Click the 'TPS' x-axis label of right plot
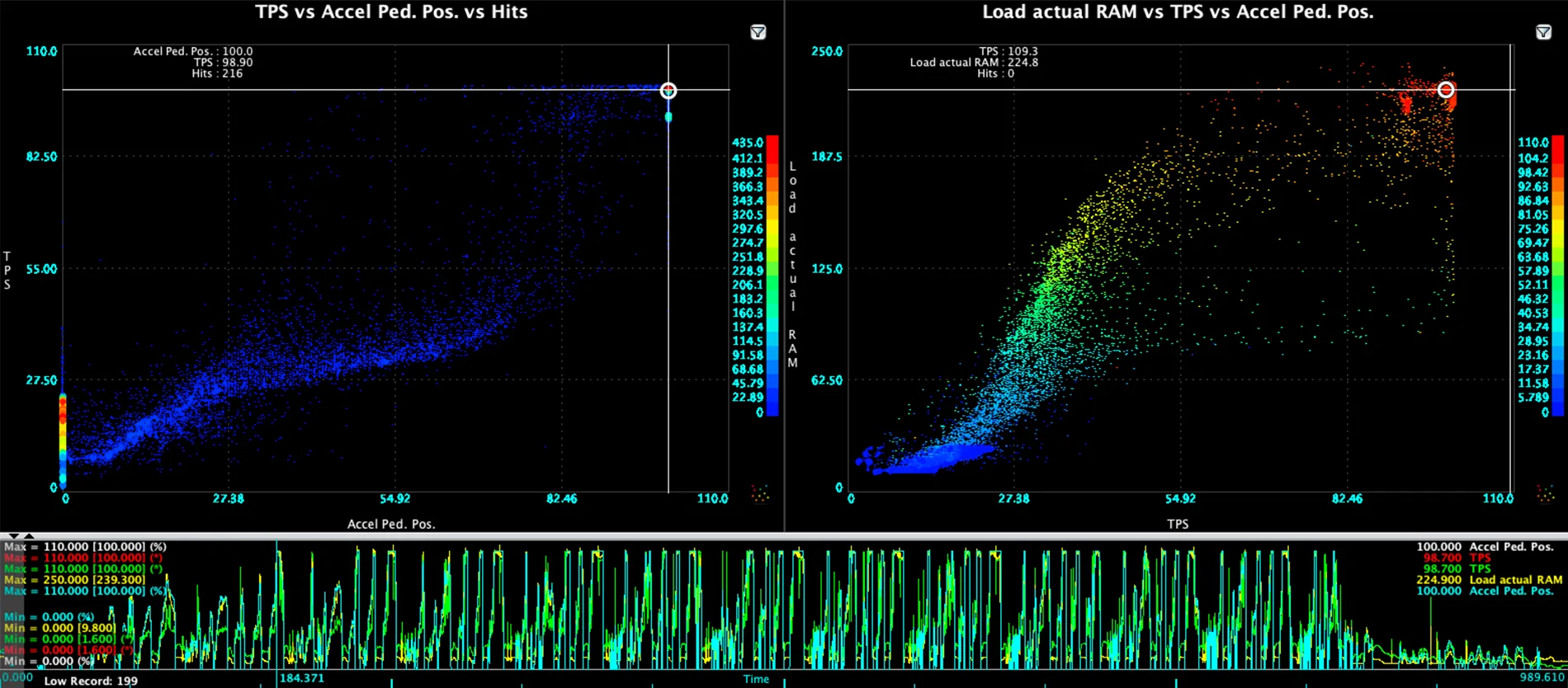 pyautogui.click(x=1178, y=524)
